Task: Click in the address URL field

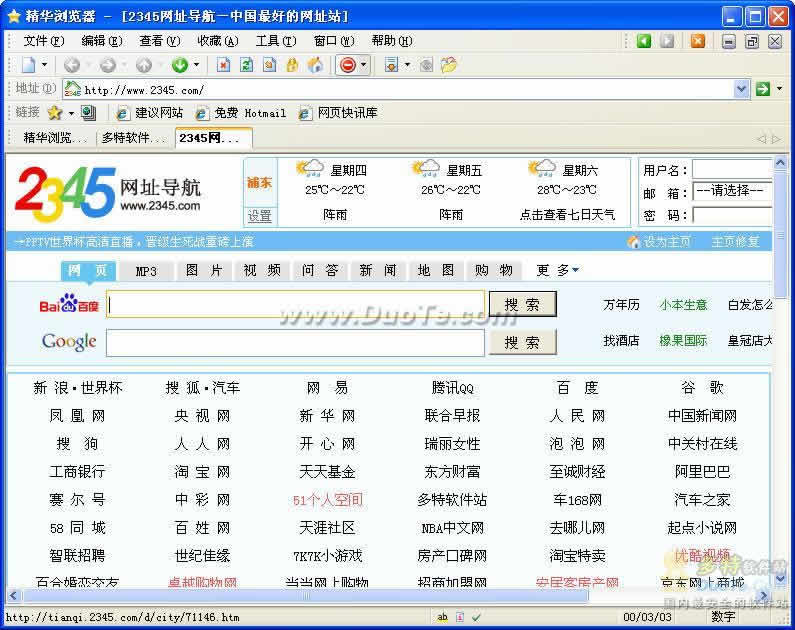Action: (398, 90)
